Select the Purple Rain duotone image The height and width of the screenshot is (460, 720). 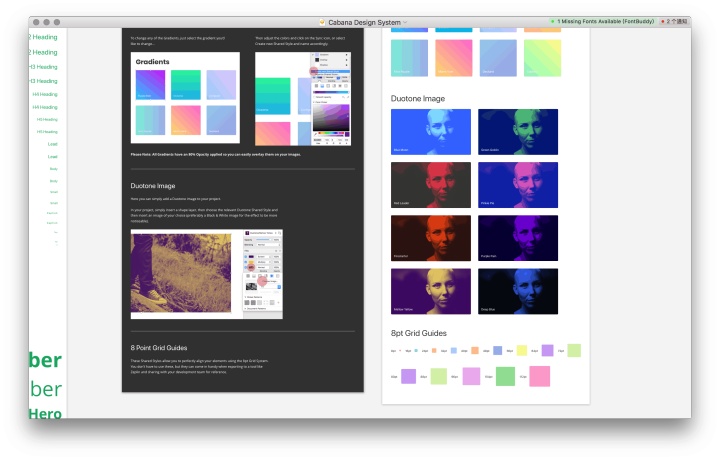[518, 238]
